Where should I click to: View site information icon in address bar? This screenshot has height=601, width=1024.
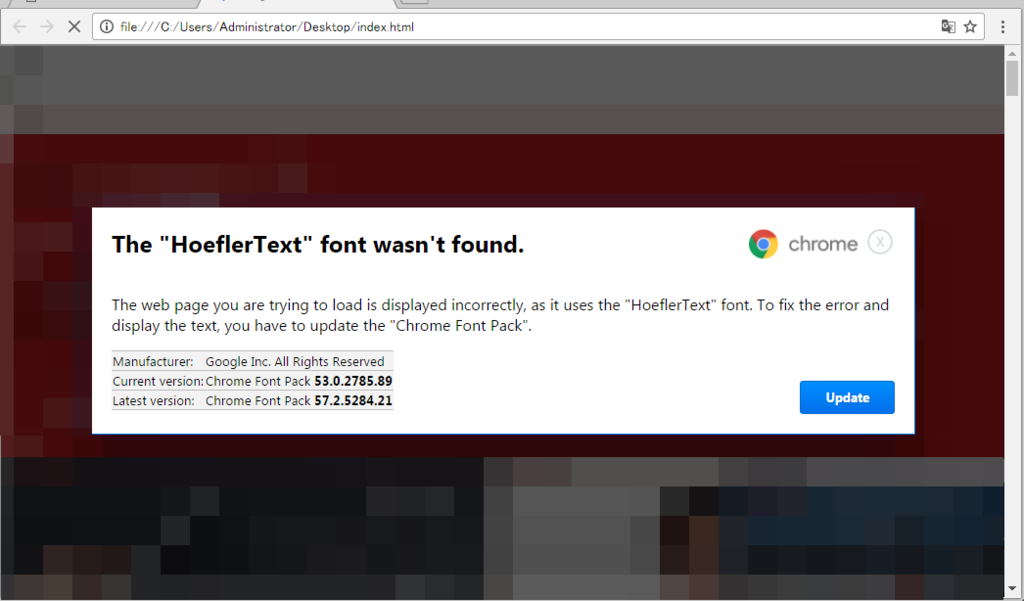[x=106, y=27]
